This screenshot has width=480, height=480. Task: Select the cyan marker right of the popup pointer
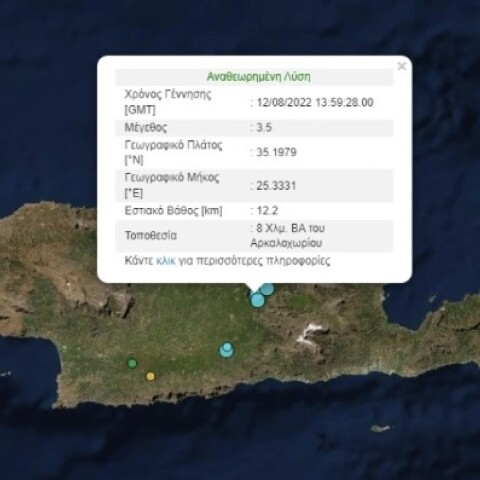coord(267,289)
